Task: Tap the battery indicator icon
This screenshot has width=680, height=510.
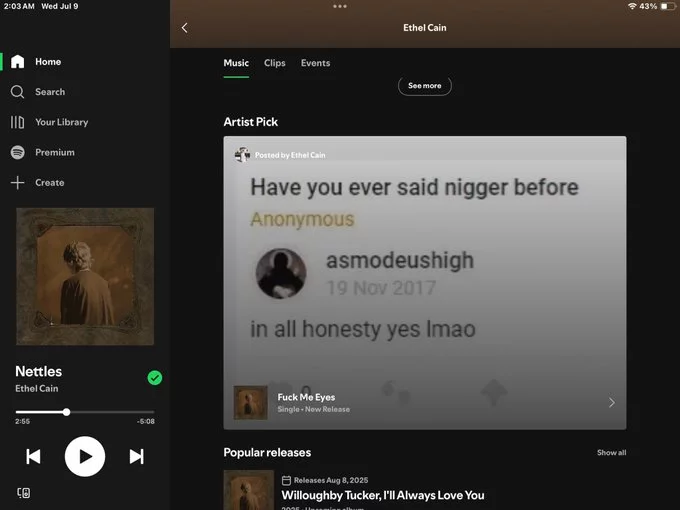Action: (x=667, y=6)
